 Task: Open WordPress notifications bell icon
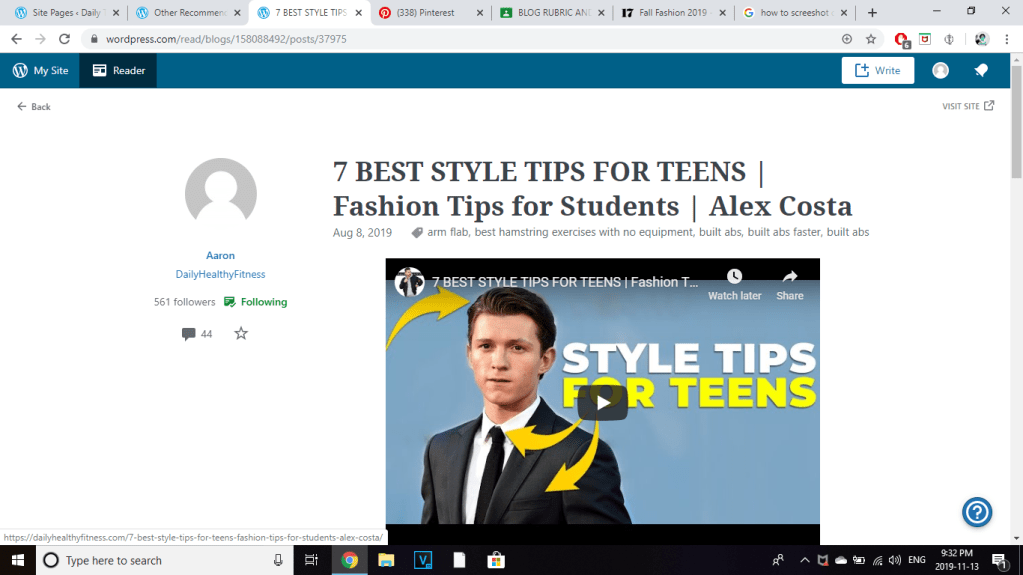click(x=981, y=70)
